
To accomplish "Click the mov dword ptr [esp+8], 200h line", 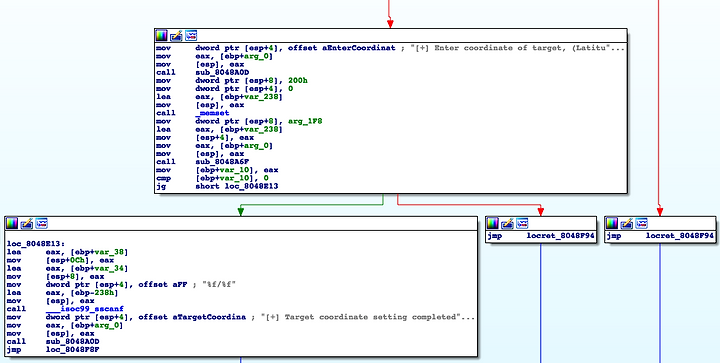I will pos(232,80).
